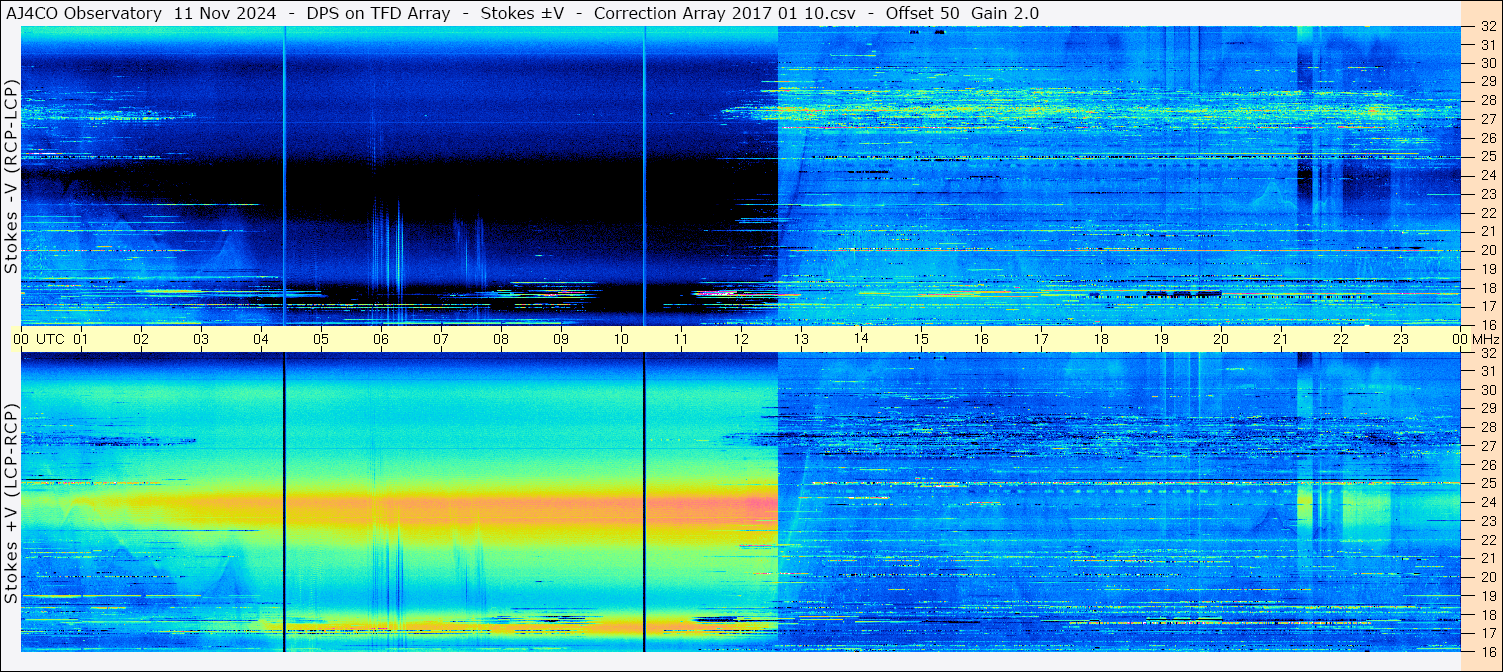Select hour '05' on the time axis
1503x672 pixels.
point(321,339)
